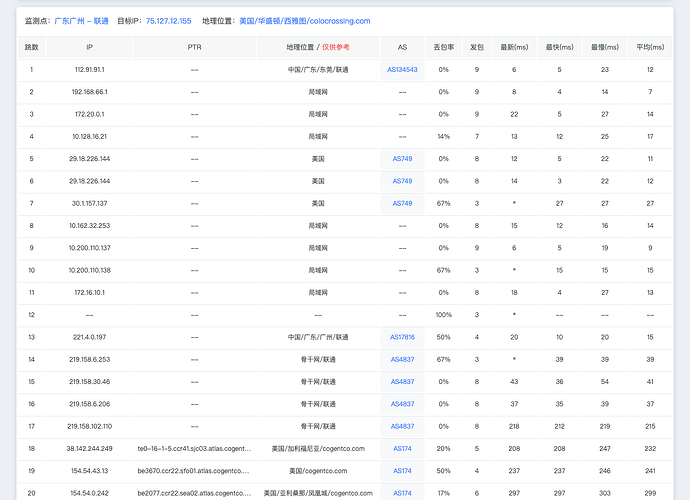Click IP cell 112.91.91.1

[x=89, y=70]
